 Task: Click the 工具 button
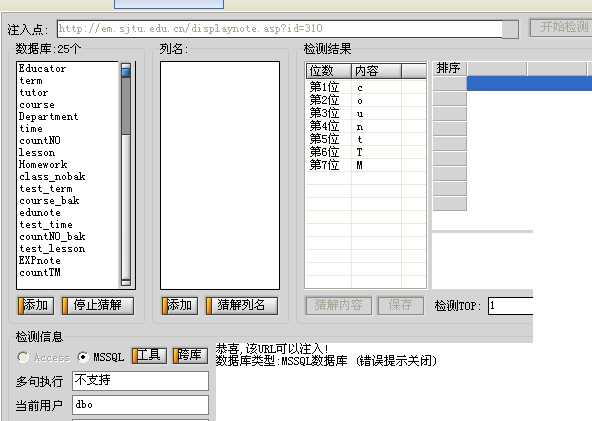(150, 356)
